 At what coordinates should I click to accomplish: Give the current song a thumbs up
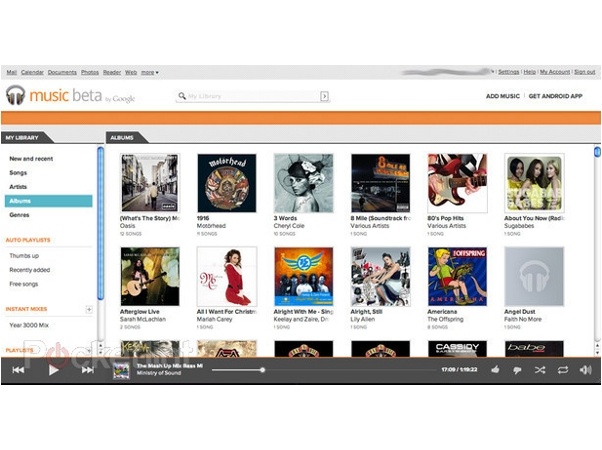coord(495,370)
